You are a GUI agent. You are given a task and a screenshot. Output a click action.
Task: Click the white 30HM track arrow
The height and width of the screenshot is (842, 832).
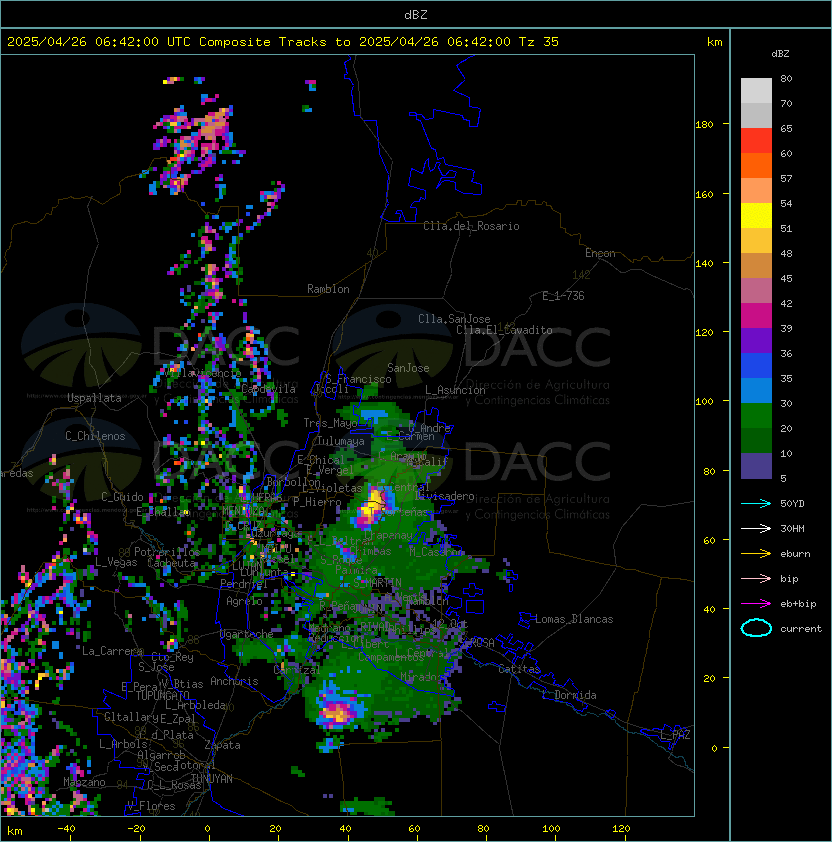point(756,528)
